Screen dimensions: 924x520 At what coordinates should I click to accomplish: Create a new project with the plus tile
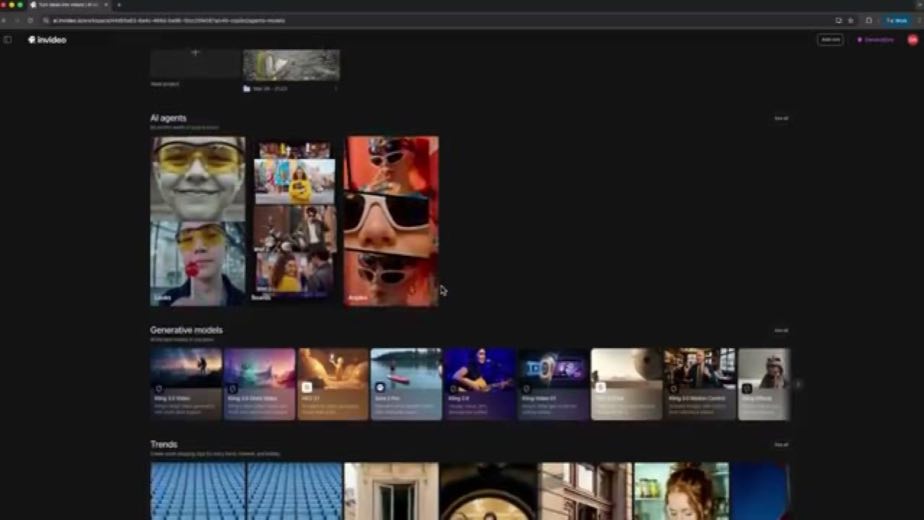(196, 63)
